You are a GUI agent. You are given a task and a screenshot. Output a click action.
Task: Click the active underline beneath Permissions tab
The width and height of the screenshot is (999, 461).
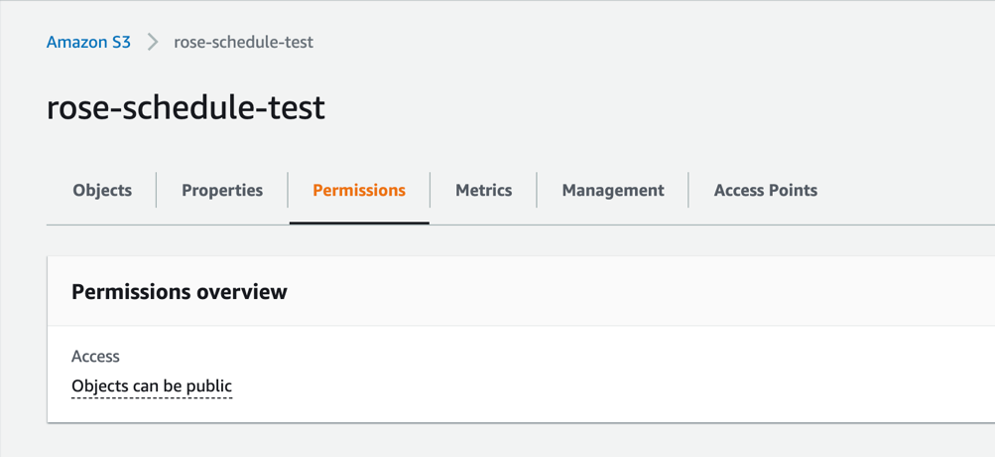point(359,222)
